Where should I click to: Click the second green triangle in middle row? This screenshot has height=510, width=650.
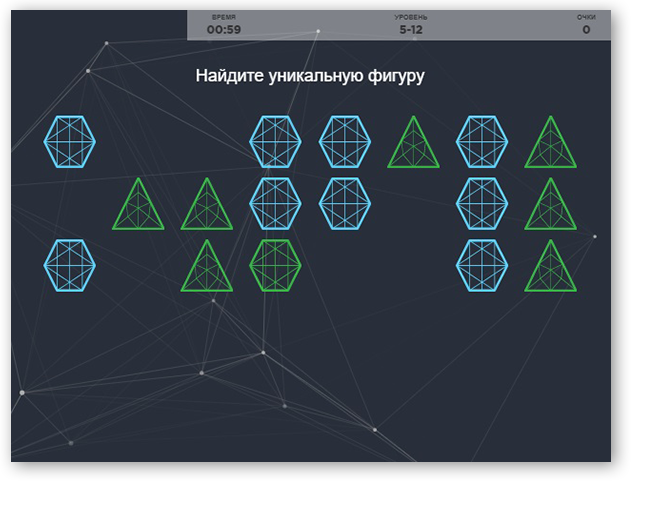[206, 206]
